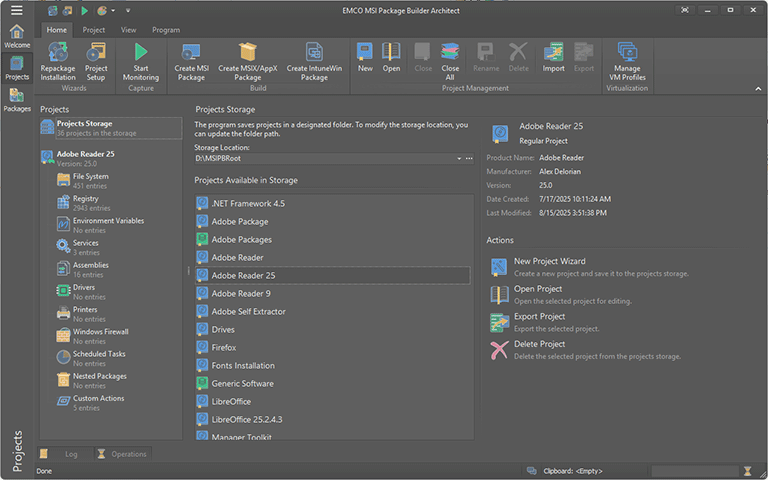Open the View ribbon tab

[128, 30]
